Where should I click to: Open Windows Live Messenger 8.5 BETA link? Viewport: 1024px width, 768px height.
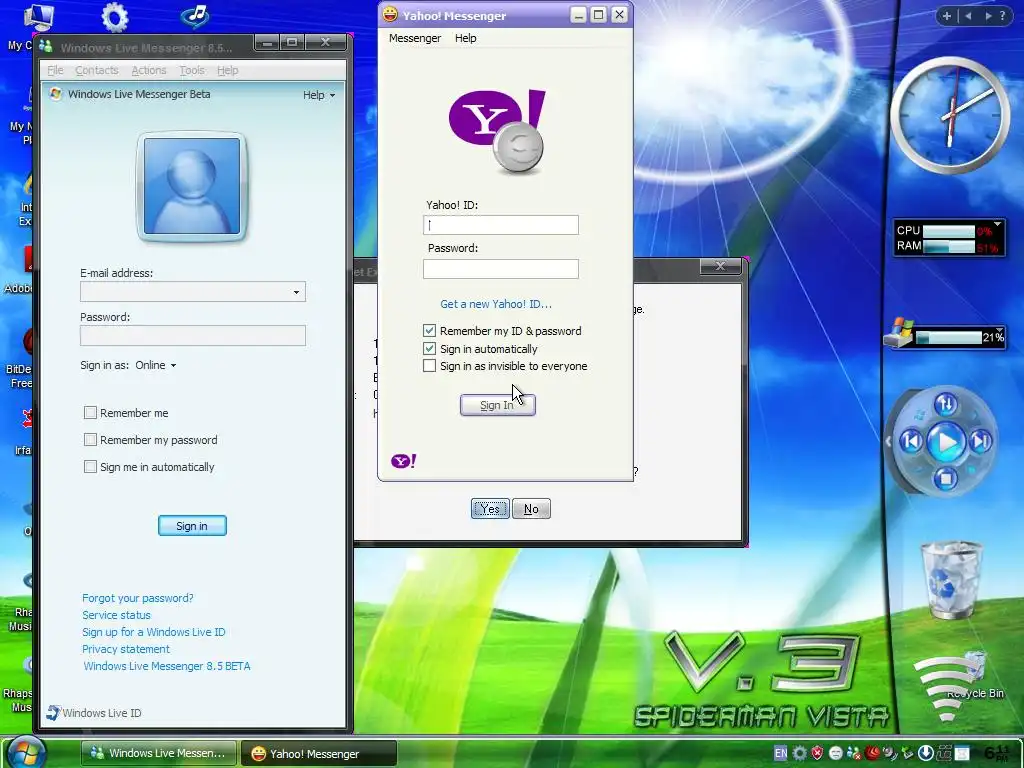(x=167, y=665)
